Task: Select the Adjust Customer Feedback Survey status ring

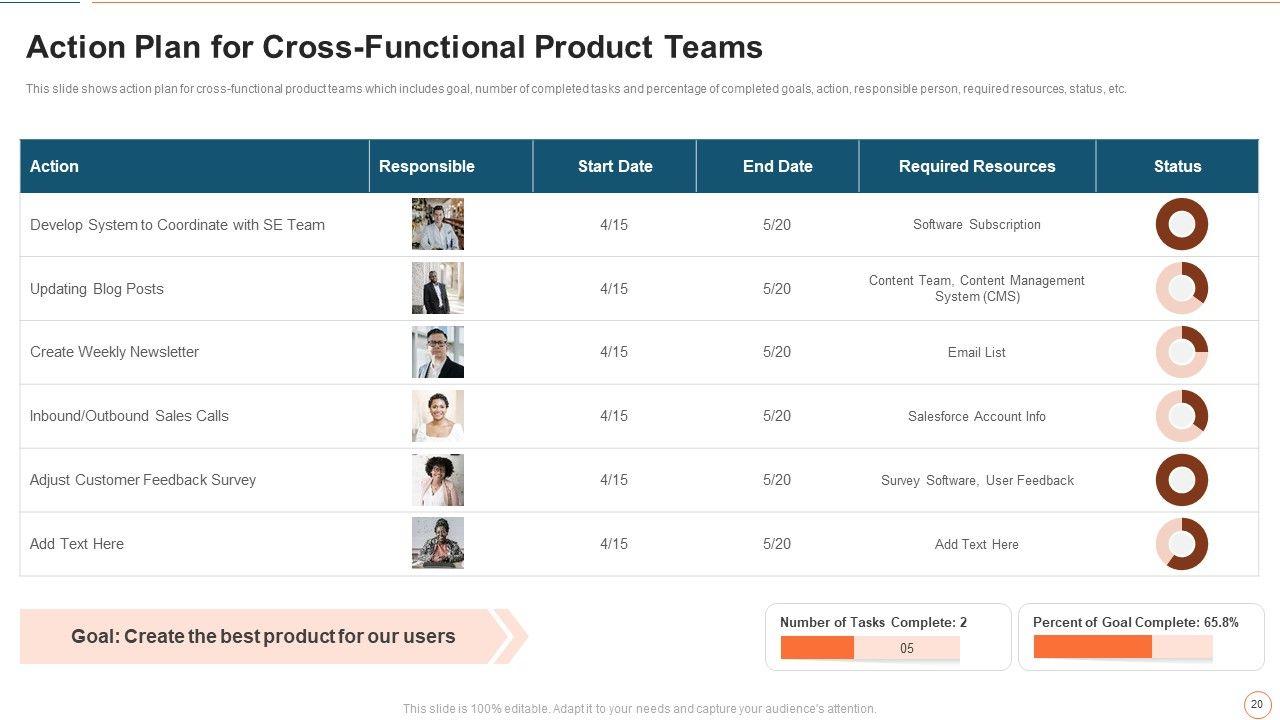Action: click(x=1182, y=480)
